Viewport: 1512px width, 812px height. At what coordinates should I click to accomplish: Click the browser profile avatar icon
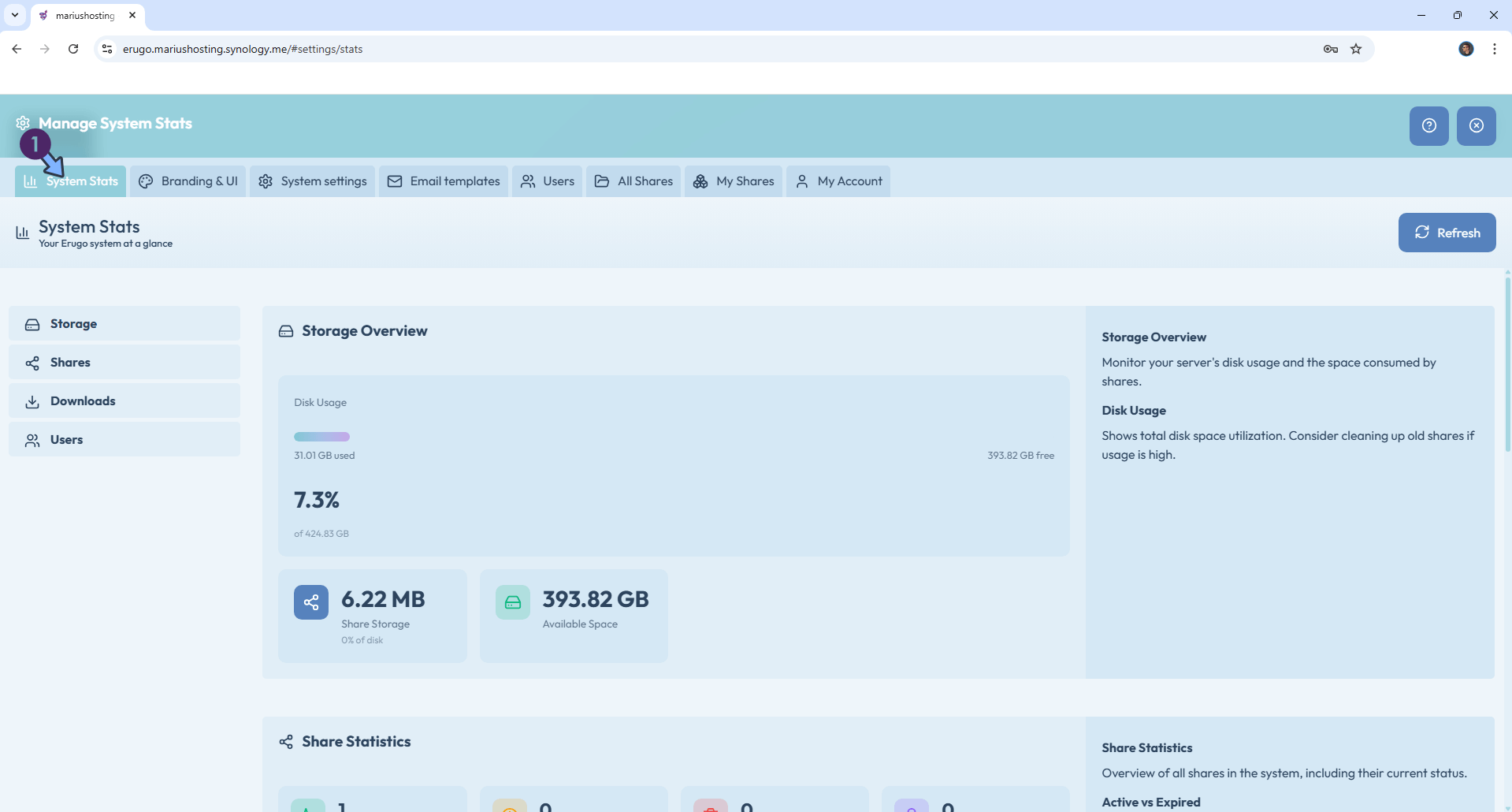pos(1466,49)
